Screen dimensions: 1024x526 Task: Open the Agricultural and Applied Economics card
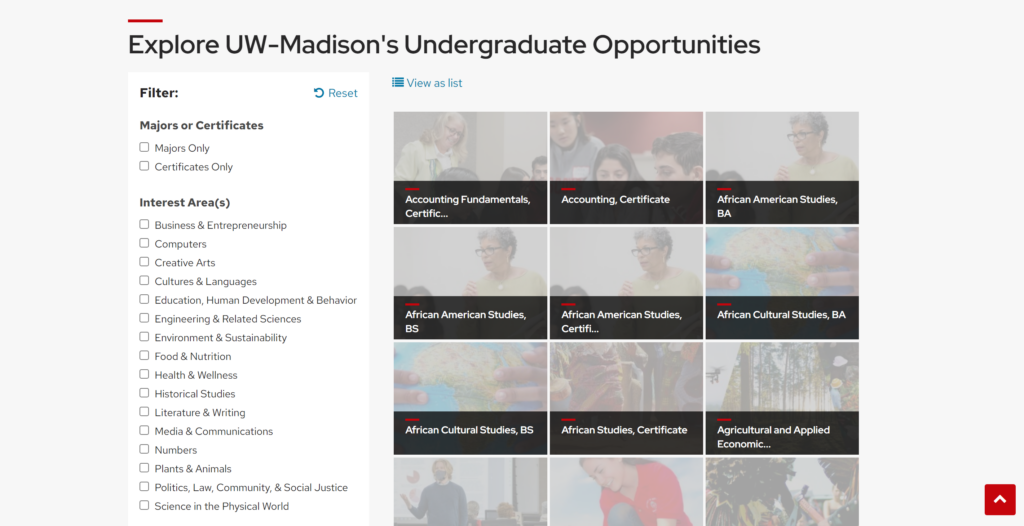tap(782, 398)
